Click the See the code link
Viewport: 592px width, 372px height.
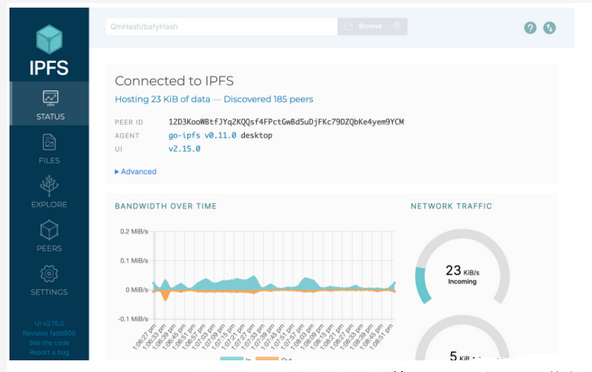coord(49,343)
